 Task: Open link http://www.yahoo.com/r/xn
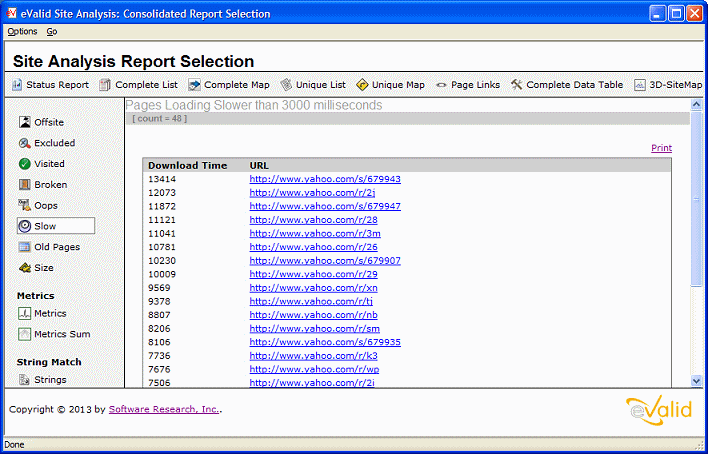coord(313,288)
